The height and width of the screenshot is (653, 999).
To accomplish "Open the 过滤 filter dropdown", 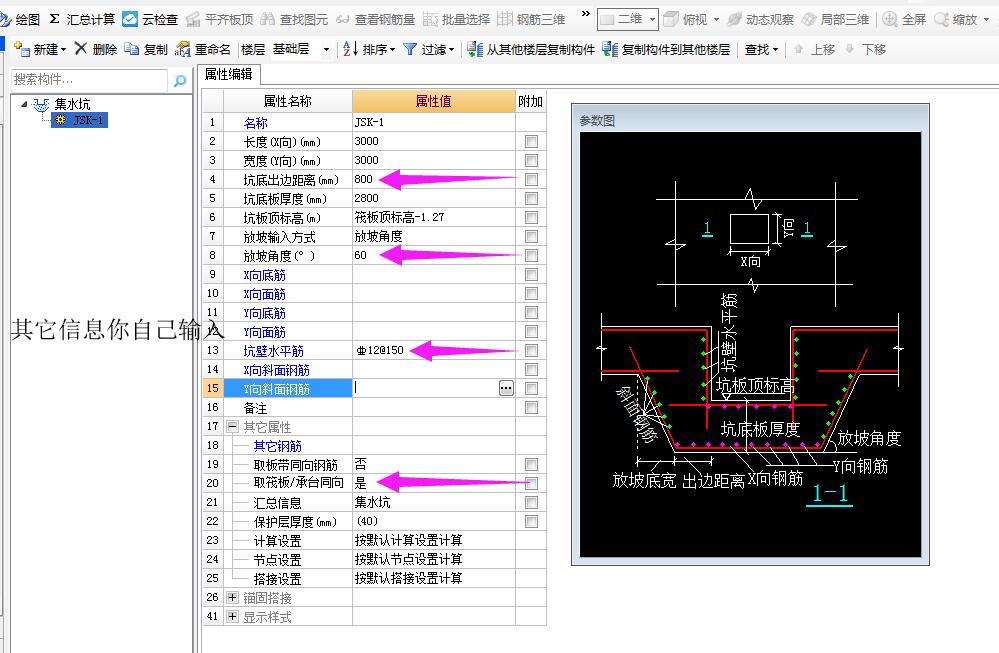I will [451, 50].
